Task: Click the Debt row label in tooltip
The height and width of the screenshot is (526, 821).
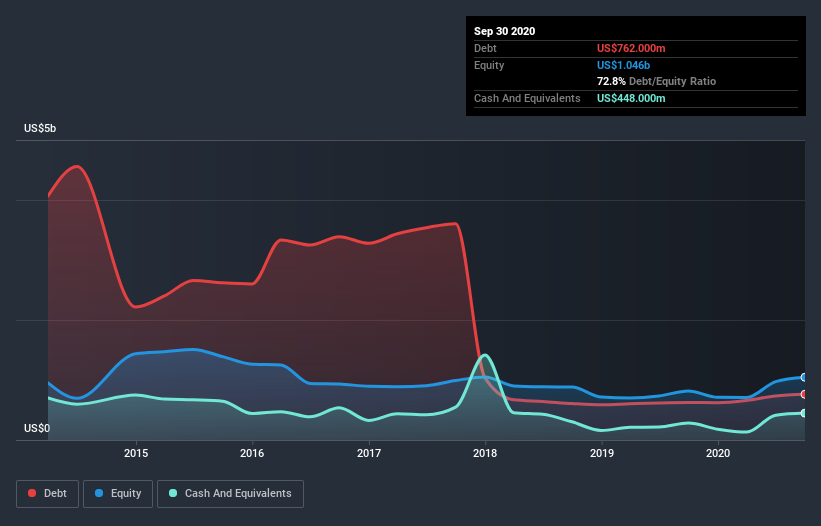Action: click(x=485, y=48)
